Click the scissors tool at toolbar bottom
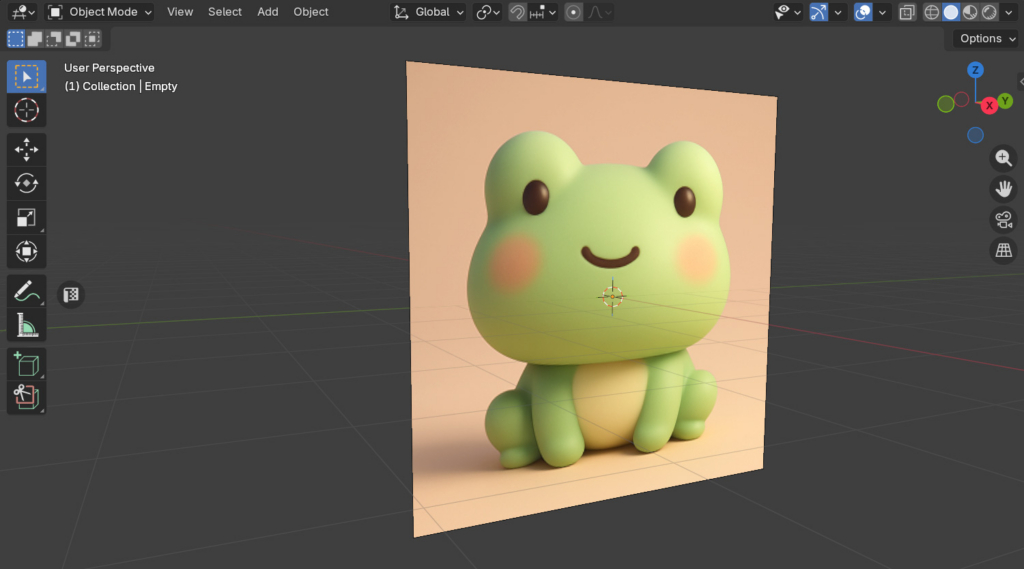The image size is (1024, 569). click(26, 397)
